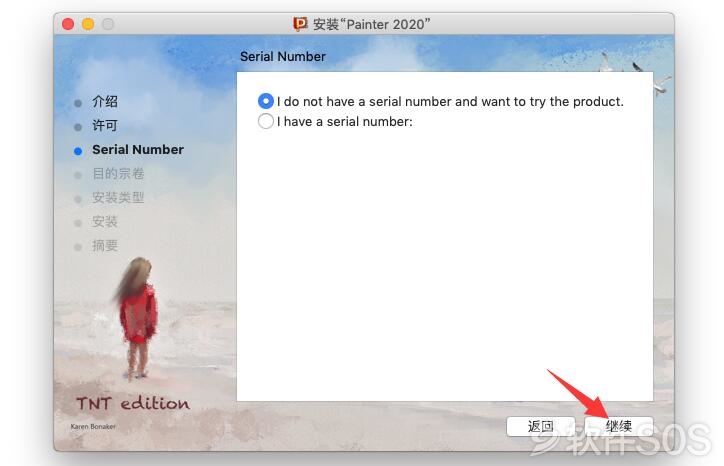Select "I do not have a serial number" option

click(265, 101)
